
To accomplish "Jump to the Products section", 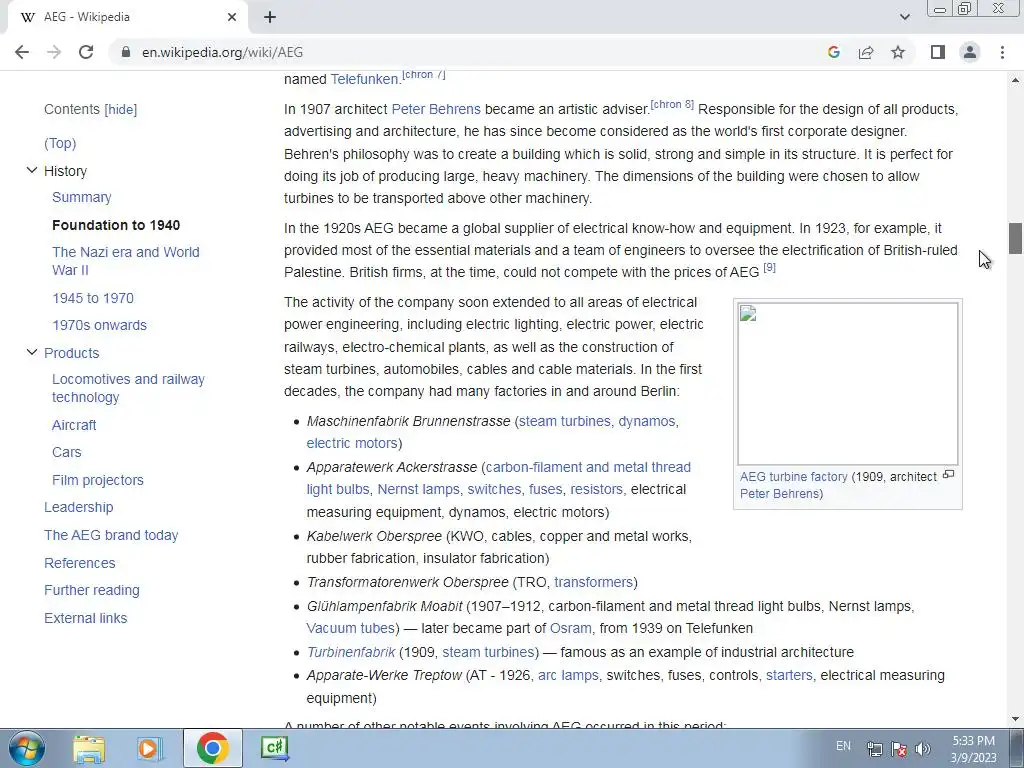I will [71, 353].
